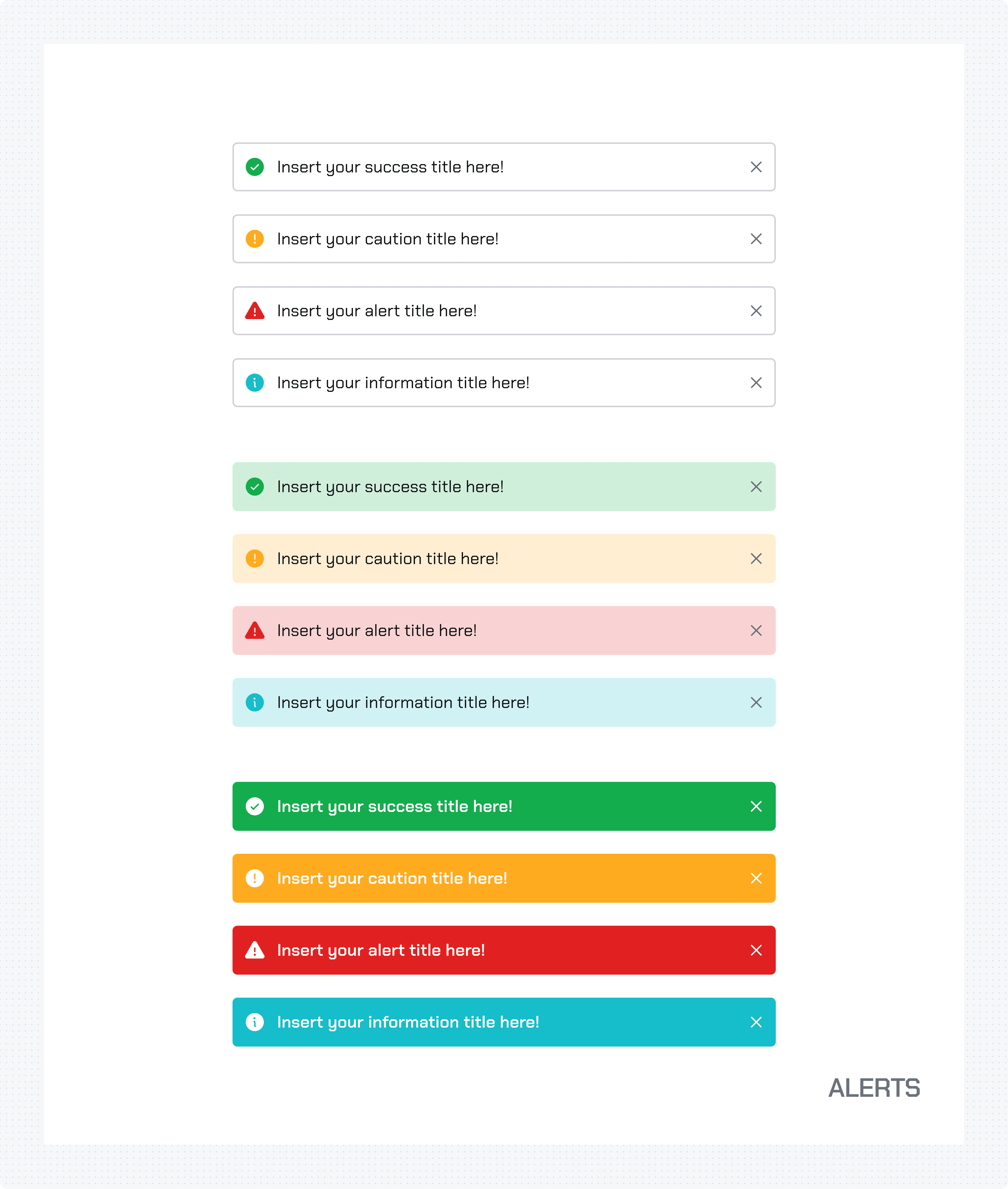The width and height of the screenshot is (1008, 1189).
Task: Close the light orange caution alert
Action: pyautogui.click(x=756, y=559)
